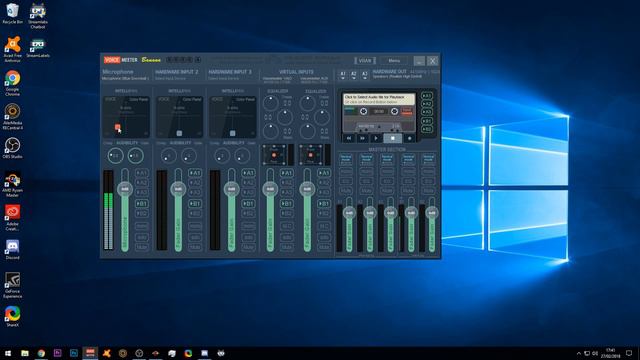
Task: Click the Voicemeeter taskbar icon
Action: (x=90, y=353)
